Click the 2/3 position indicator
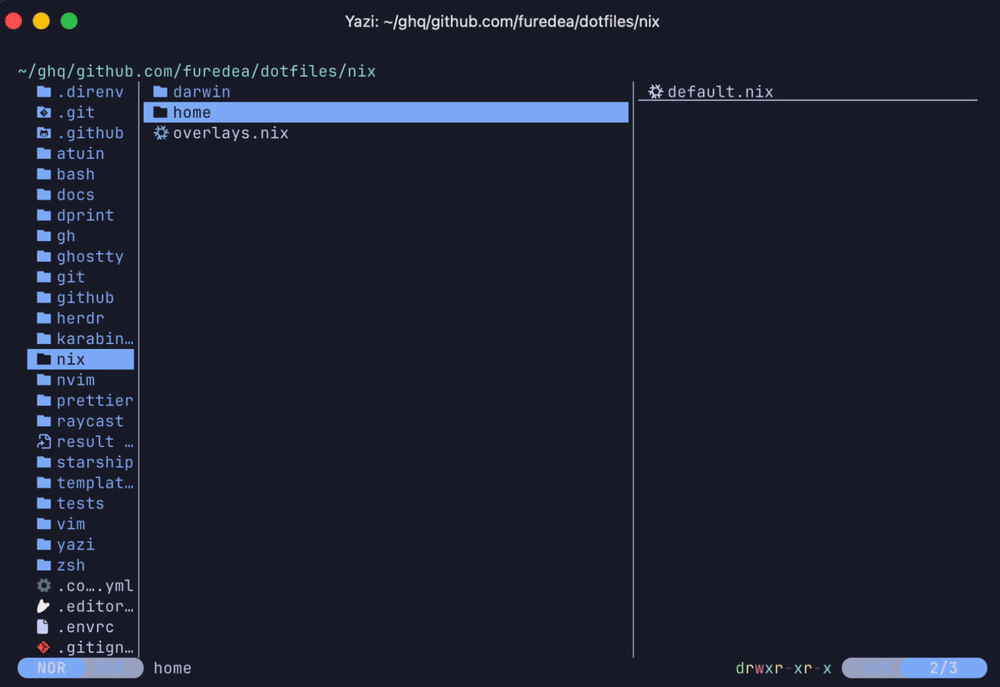Image resolution: width=1000 pixels, height=687 pixels. (x=943, y=668)
